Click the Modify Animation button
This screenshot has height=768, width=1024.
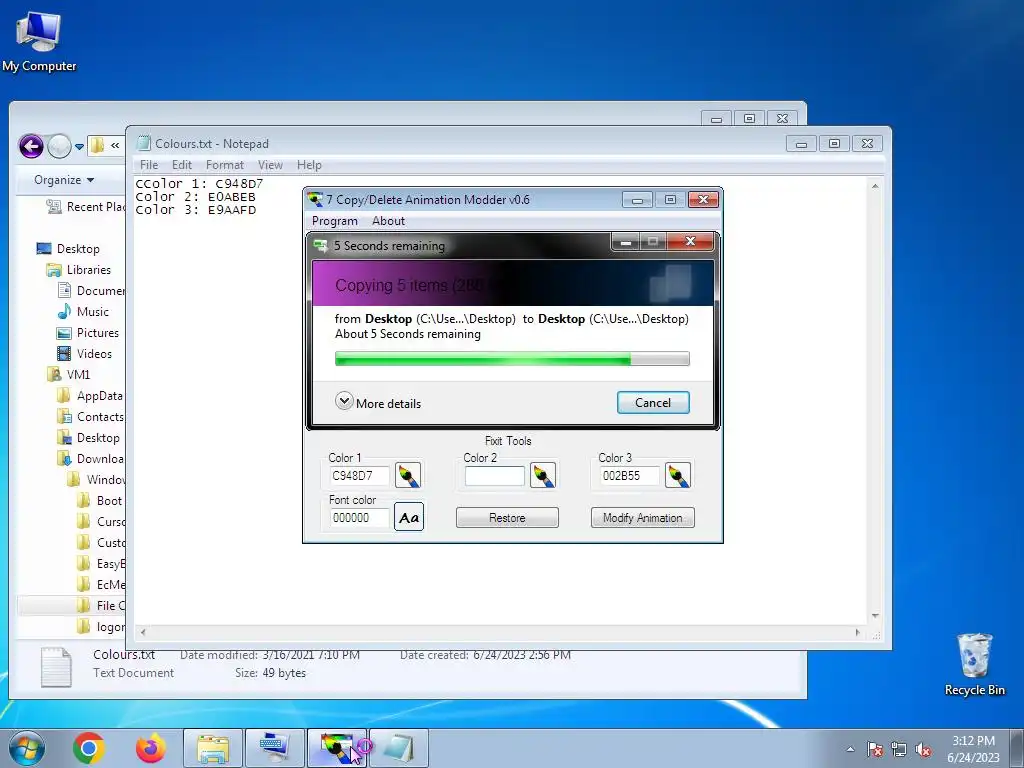643,517
